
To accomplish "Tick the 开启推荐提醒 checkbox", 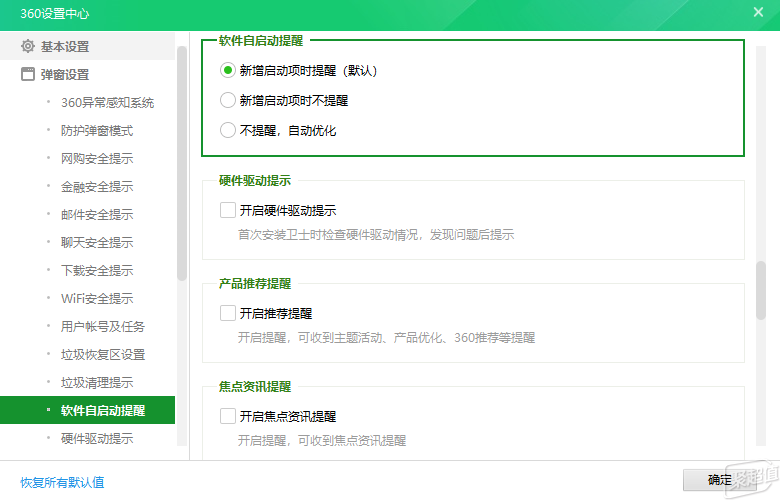I will [228, 313].
